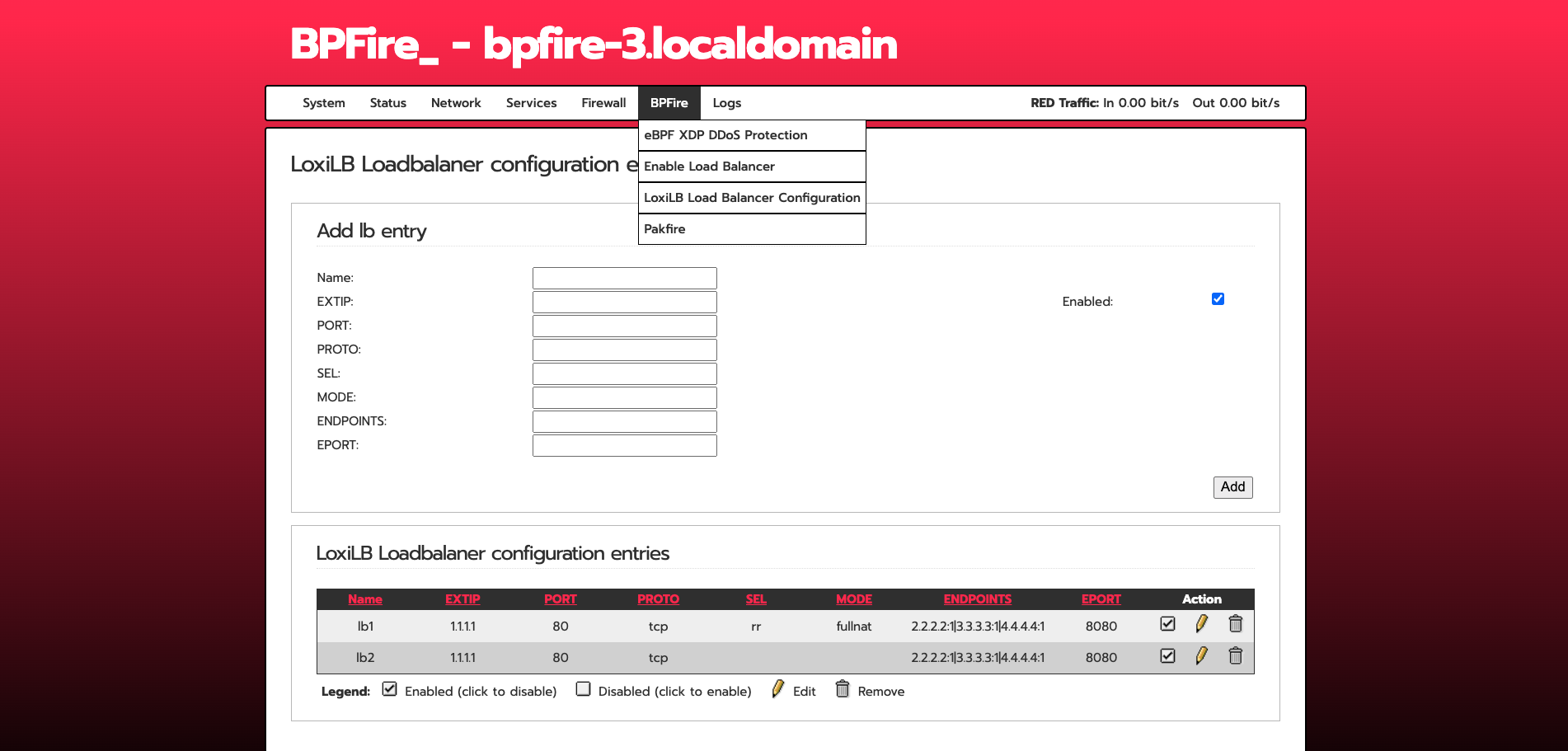Screen dimensions: 1568x751
Task: Sort entries by the ENDPOINTS column header
Action: pos(977,599)
